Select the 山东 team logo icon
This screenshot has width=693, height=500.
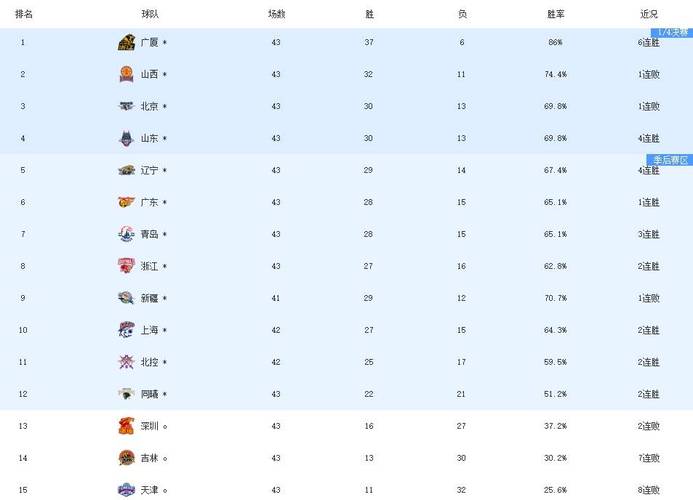(126, 138)
